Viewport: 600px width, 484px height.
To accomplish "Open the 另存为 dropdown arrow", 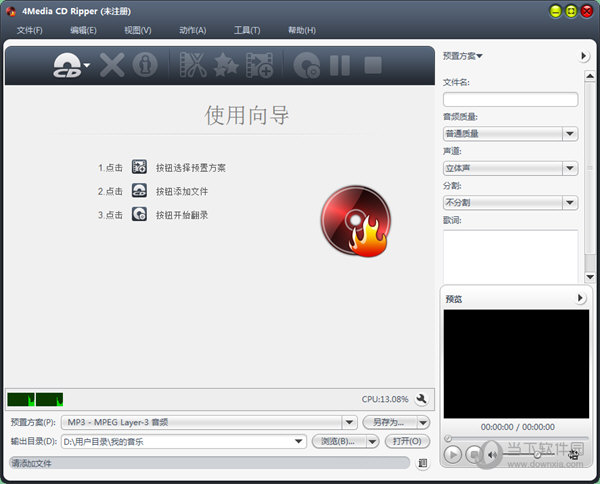I will point(423,423).
